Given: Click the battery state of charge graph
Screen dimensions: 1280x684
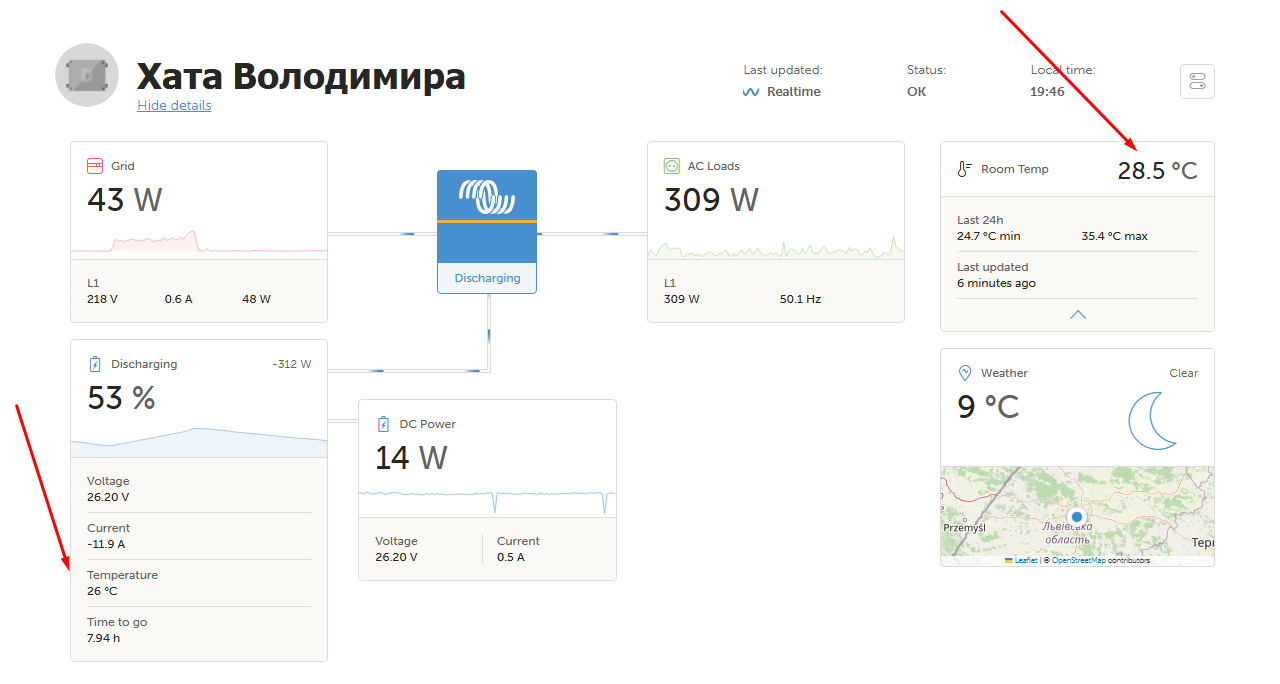Looking at the screenshot, I should (199, 441).
